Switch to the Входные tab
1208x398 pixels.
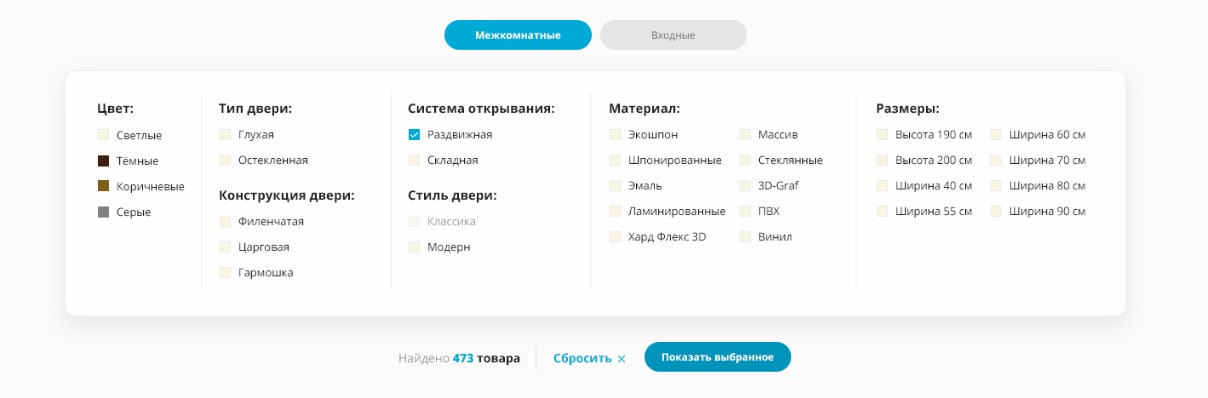pos(673,35)
